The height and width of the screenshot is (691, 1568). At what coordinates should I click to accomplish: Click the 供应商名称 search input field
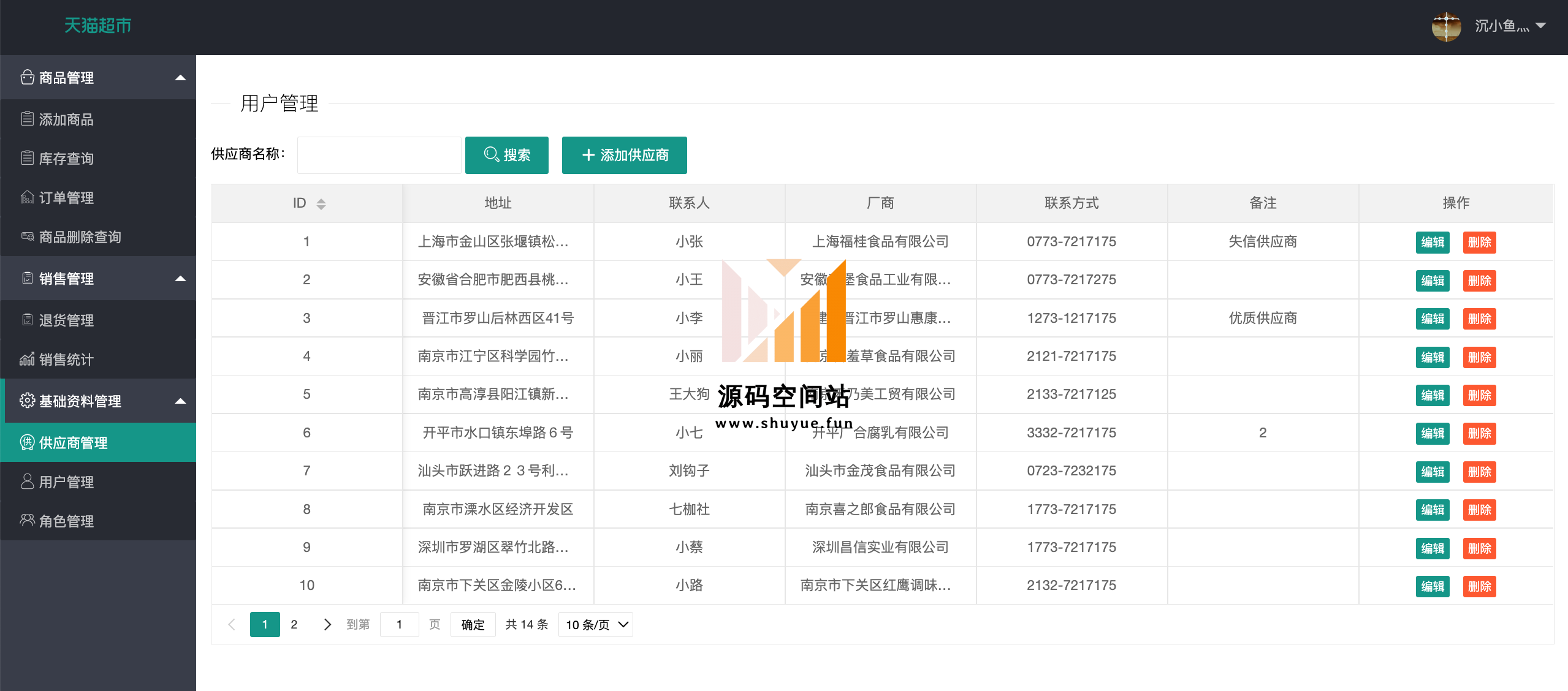[379, 155]
